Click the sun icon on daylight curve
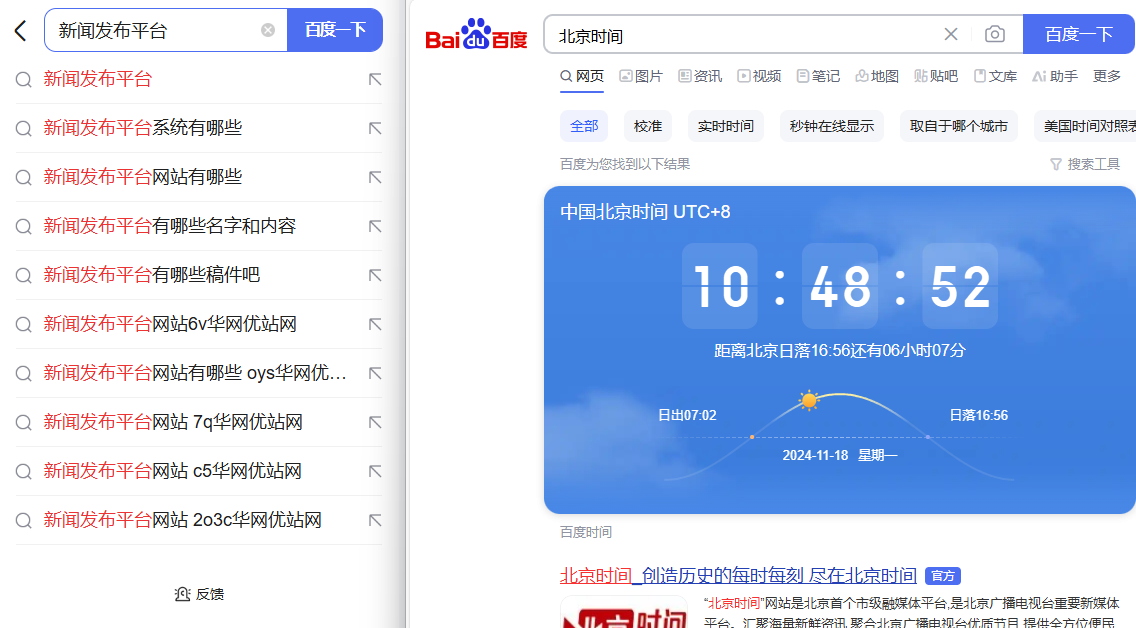Viewport: 1136px width, 628px height. coord(809,400)
